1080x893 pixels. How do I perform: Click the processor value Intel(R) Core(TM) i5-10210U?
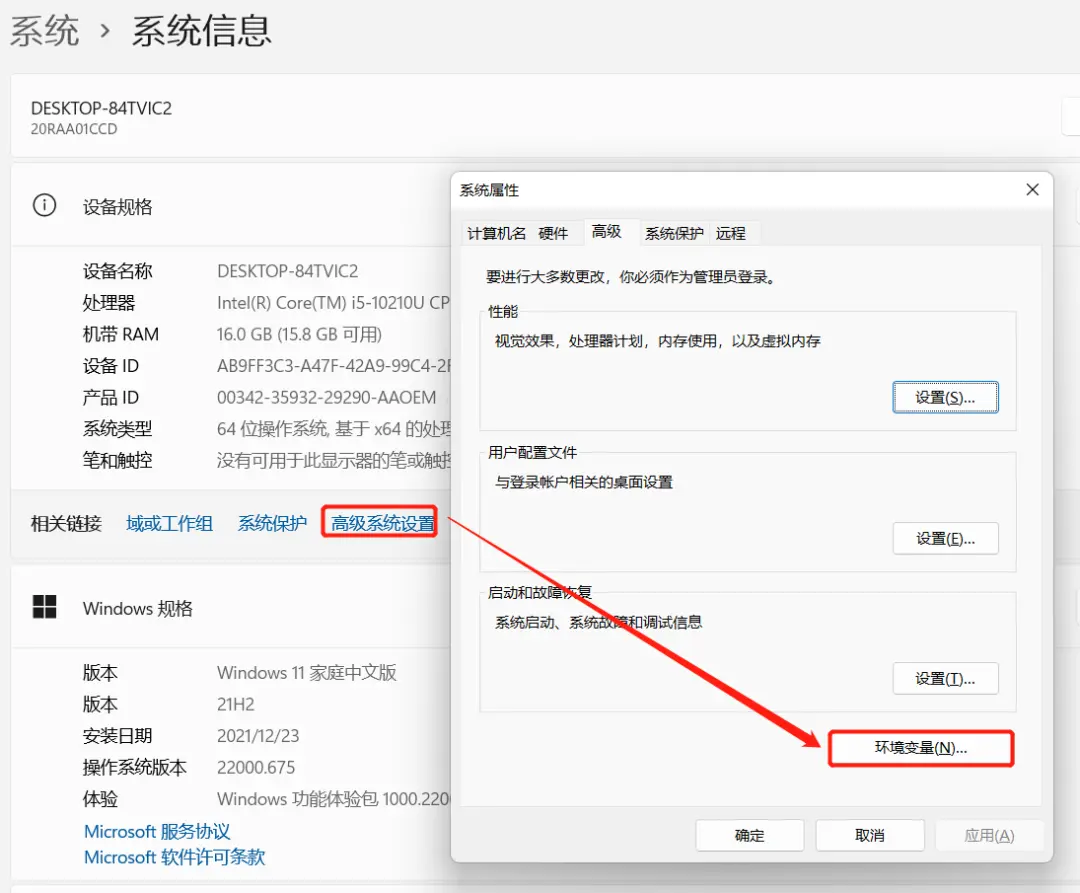click(333, 302)
